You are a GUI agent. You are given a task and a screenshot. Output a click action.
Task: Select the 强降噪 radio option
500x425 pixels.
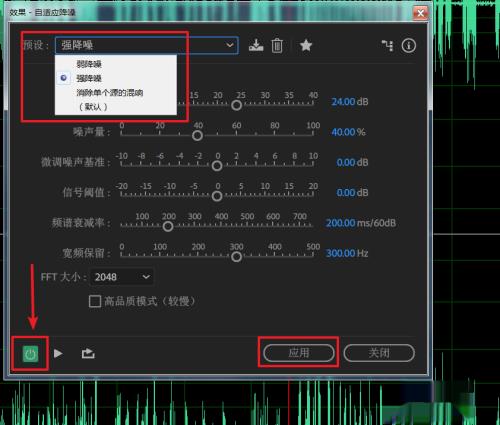click(63, 78)
